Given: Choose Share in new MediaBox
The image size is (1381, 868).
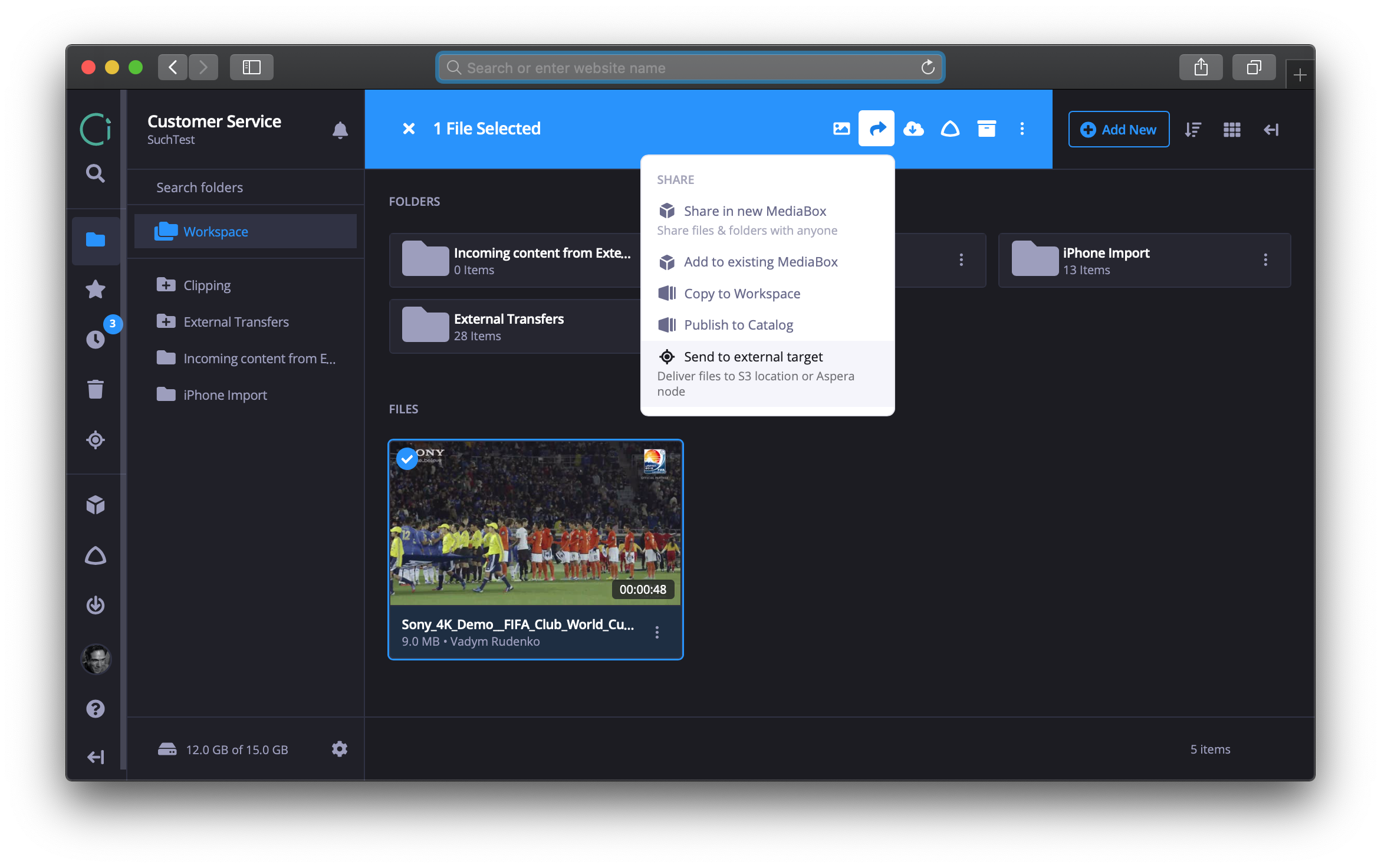Looking at the screenshot, I should 767,219.
